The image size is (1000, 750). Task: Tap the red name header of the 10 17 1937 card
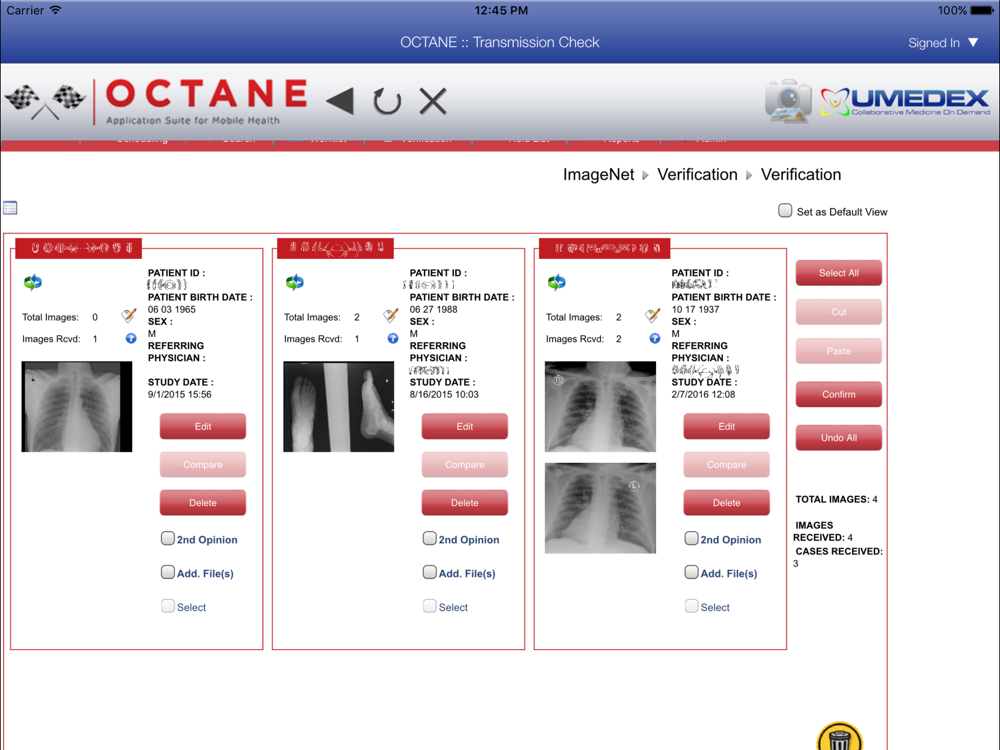click(605, 247)
